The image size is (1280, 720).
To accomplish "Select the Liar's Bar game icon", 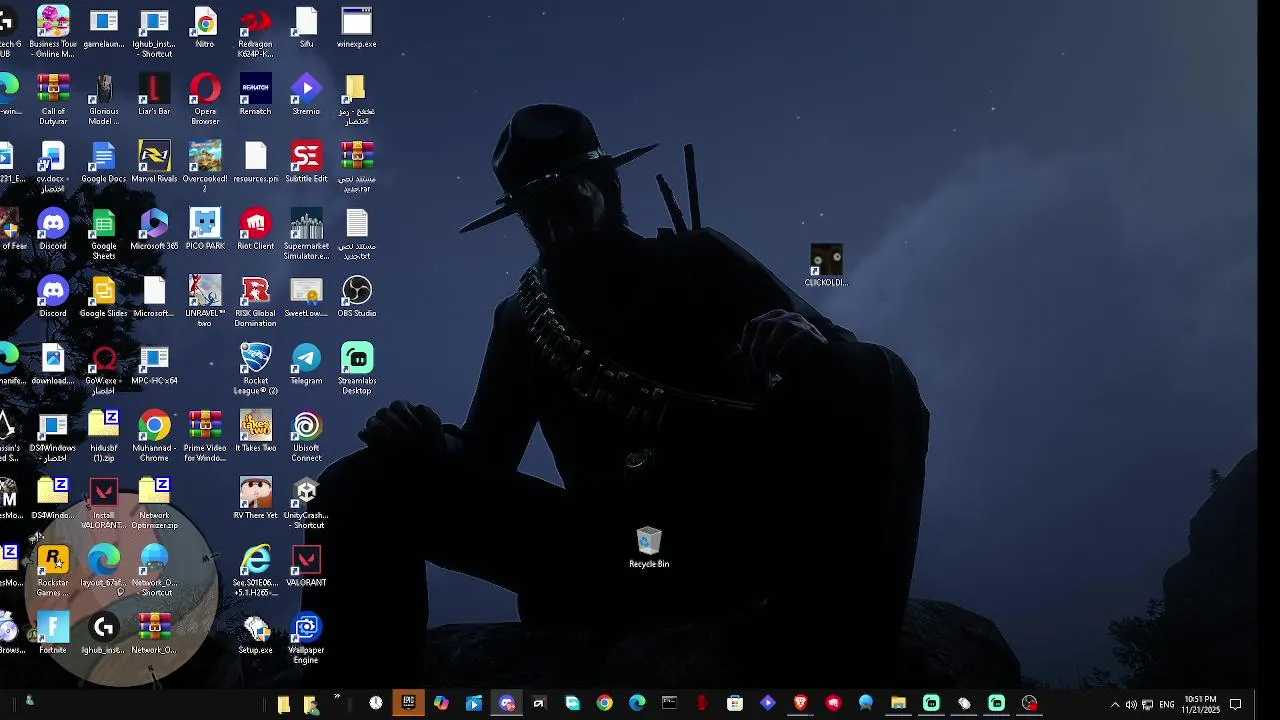I will click(154, 95).
